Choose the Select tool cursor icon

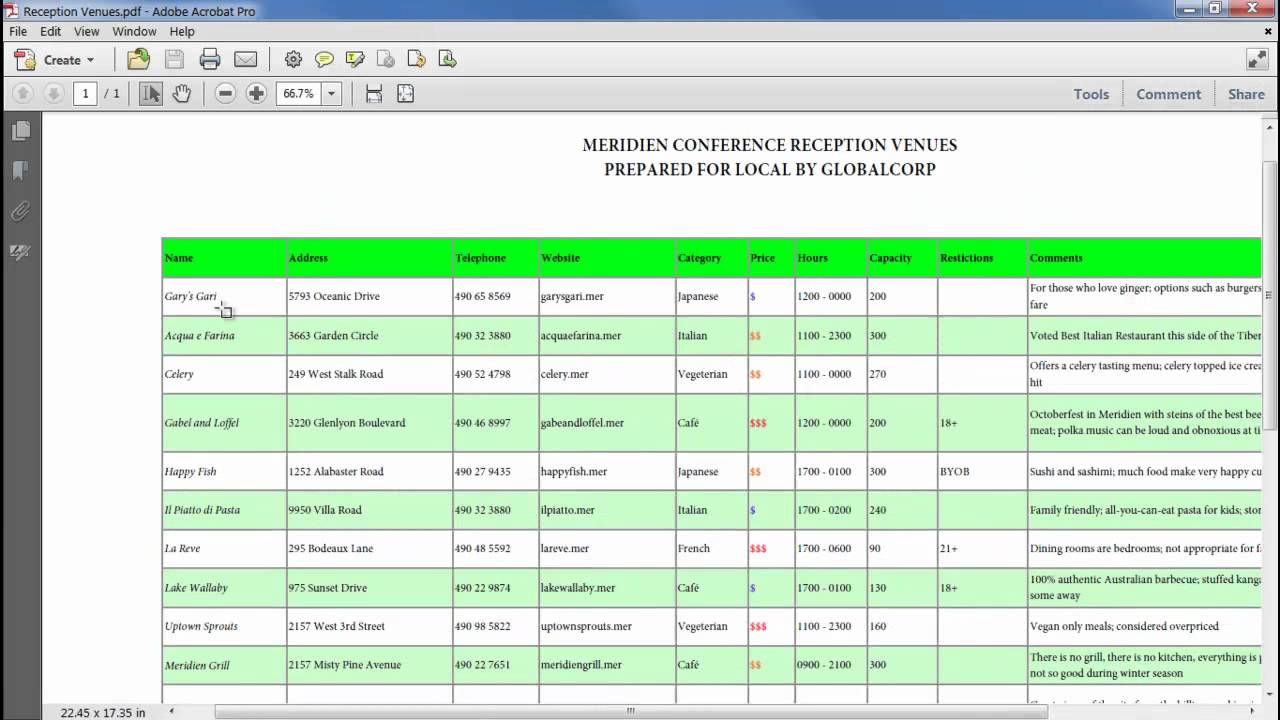coord(150,94)
